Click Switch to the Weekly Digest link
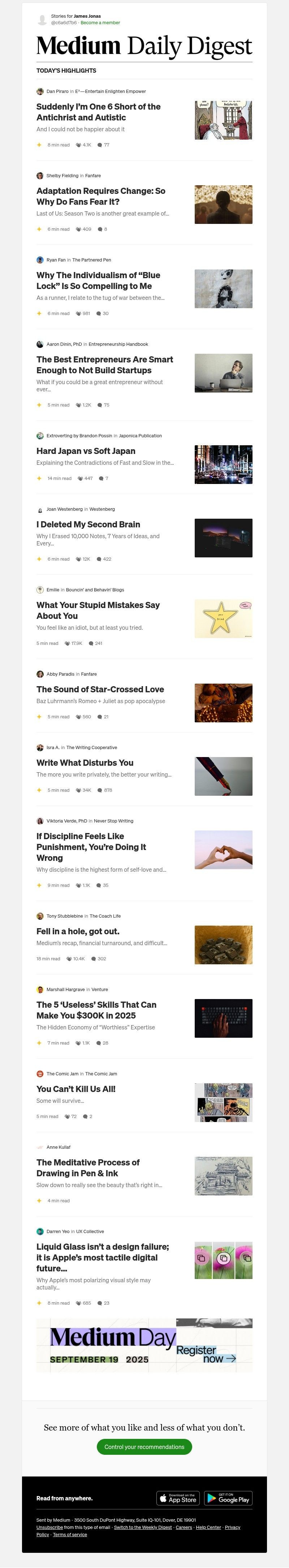The height and width of the screenshot is (1568, 289). [x=143, y=1527]
